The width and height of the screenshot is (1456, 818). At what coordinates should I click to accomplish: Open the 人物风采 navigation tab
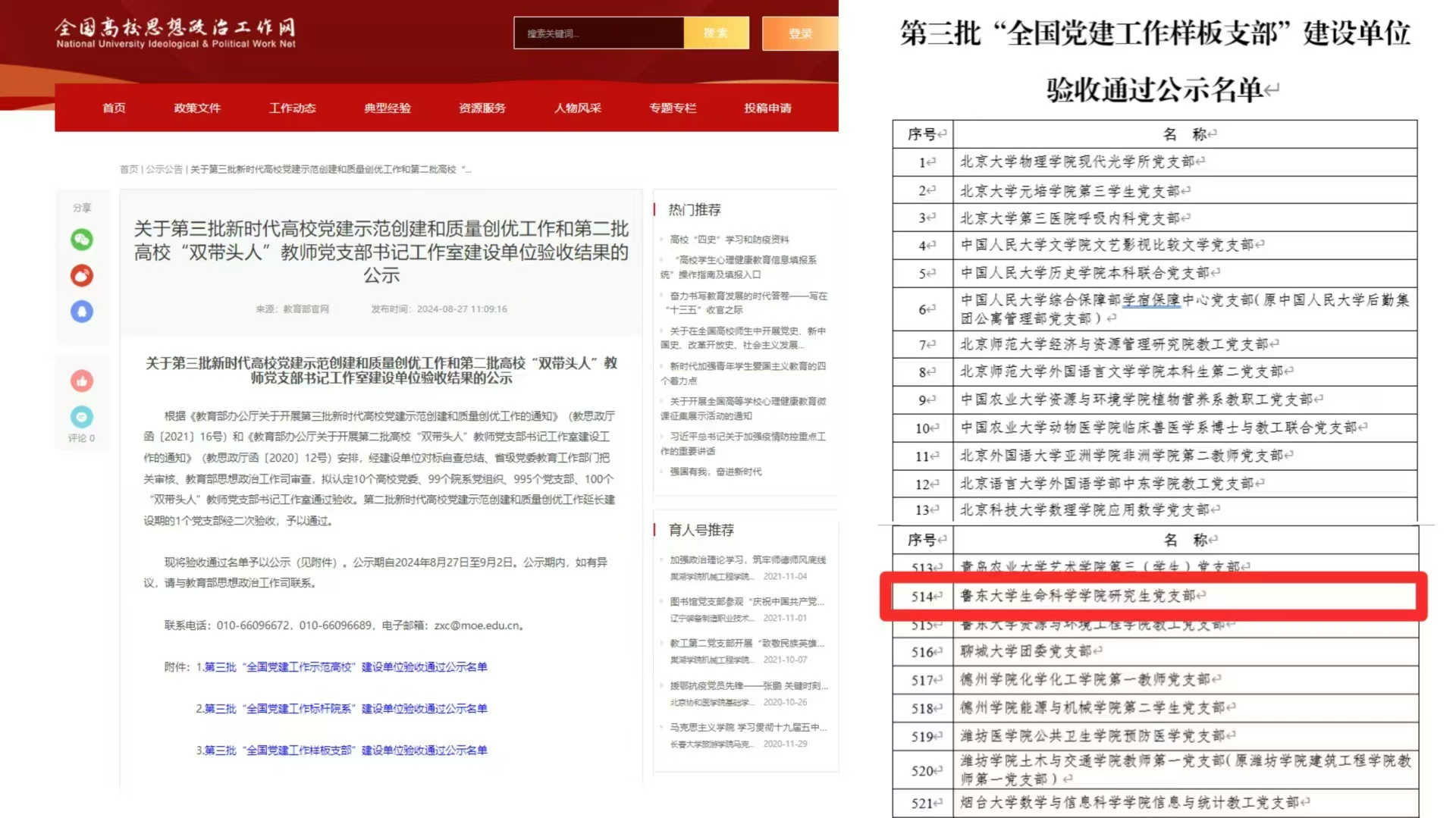click(x=578, y=108)
